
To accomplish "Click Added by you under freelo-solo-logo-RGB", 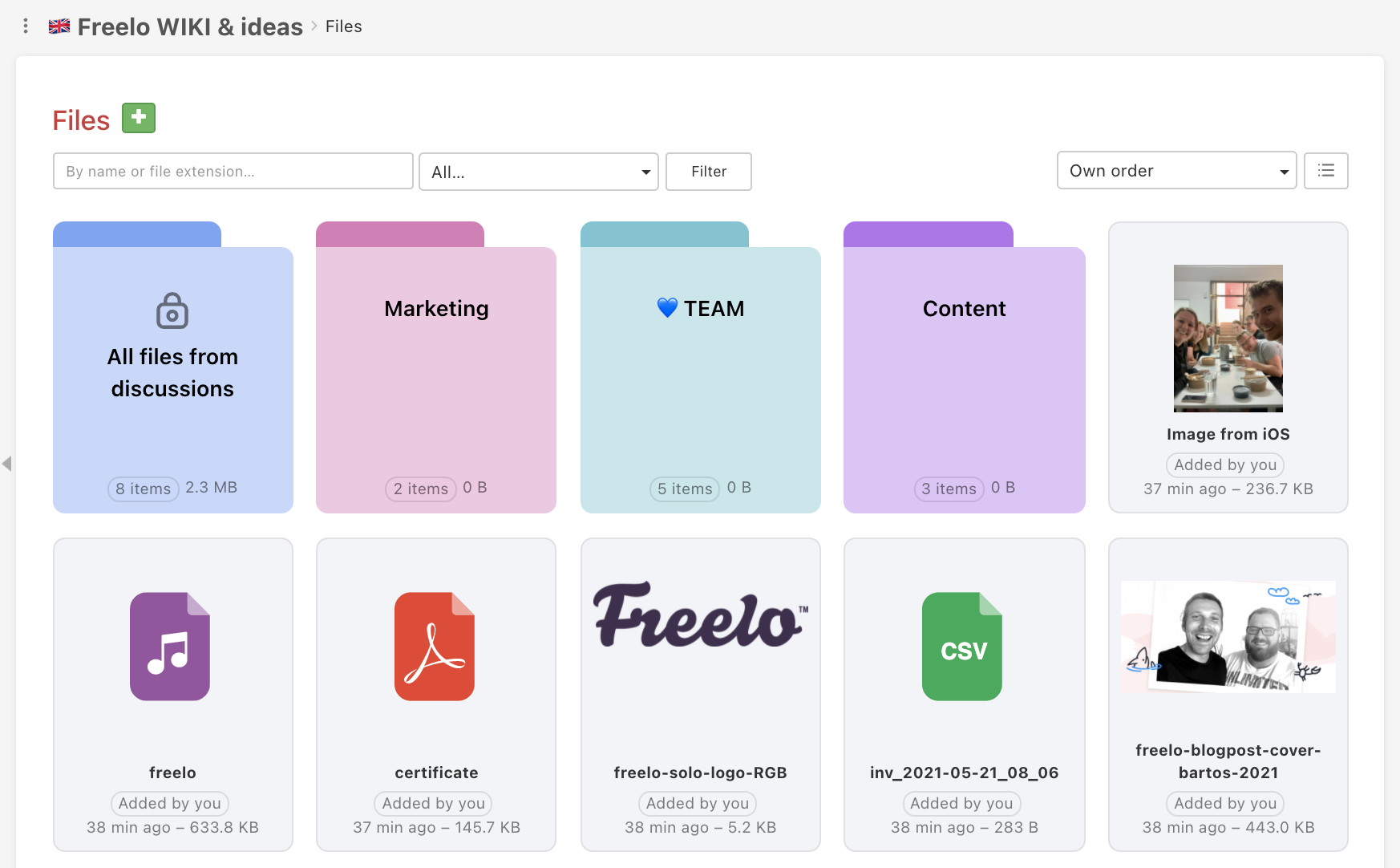I will click(x=698, y=804).
